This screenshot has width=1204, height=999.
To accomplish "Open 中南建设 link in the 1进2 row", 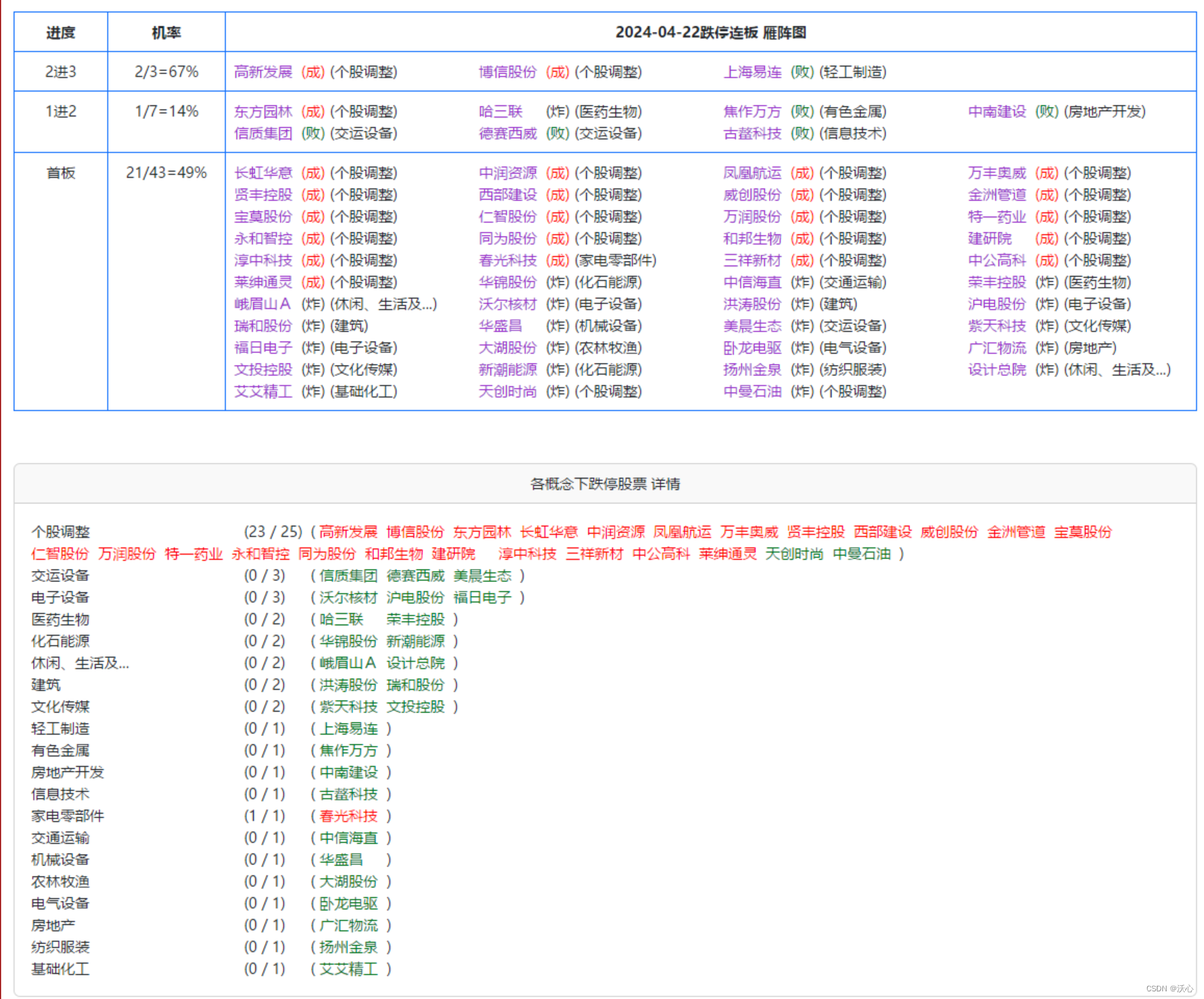I will coord(997,112).
